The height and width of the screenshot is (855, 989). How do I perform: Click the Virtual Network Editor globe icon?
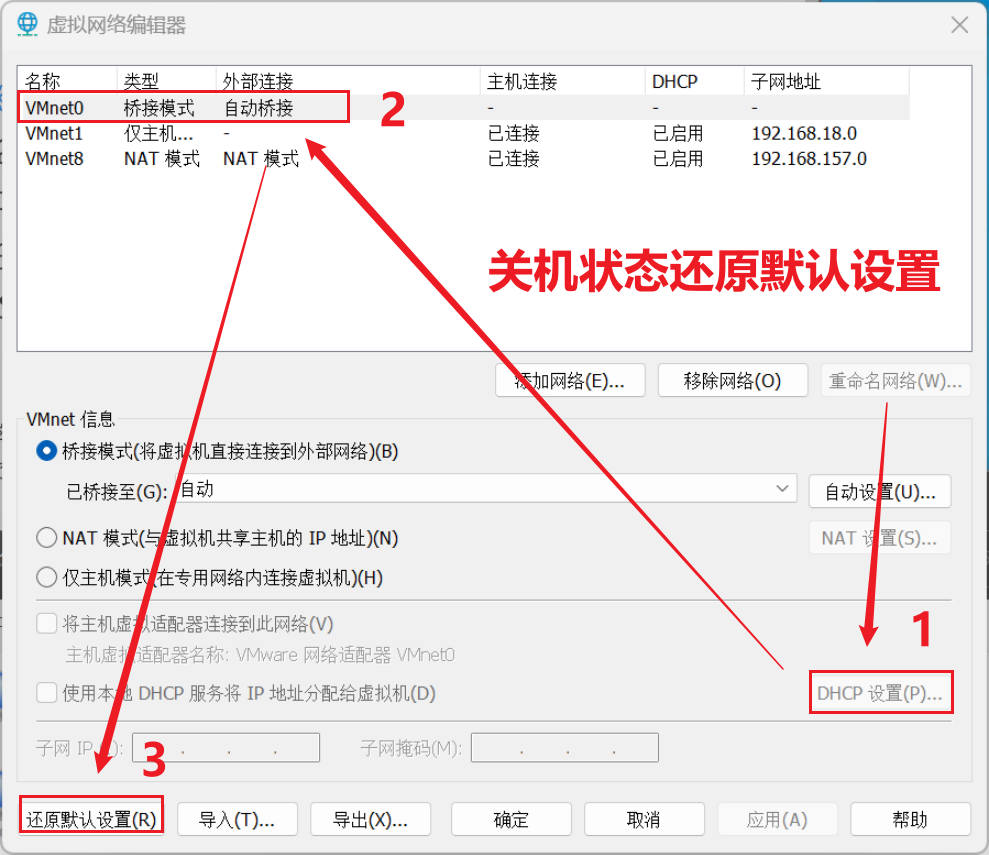[27, 24]
